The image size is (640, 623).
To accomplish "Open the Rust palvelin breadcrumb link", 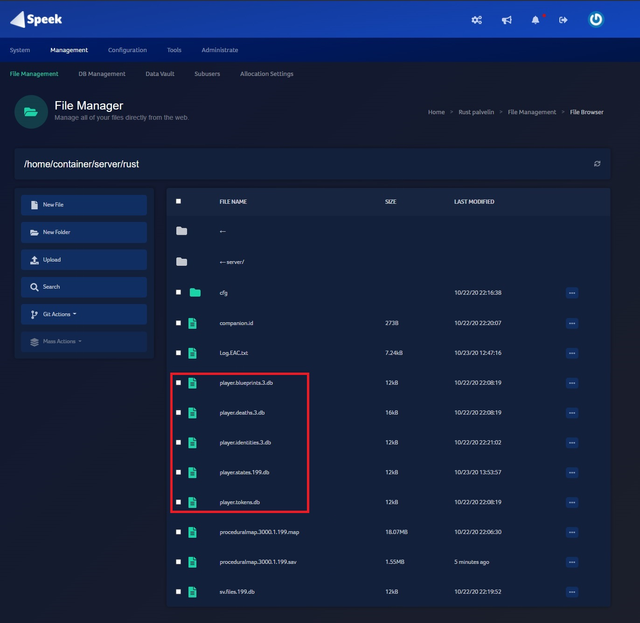I will [x=476, y=112].
